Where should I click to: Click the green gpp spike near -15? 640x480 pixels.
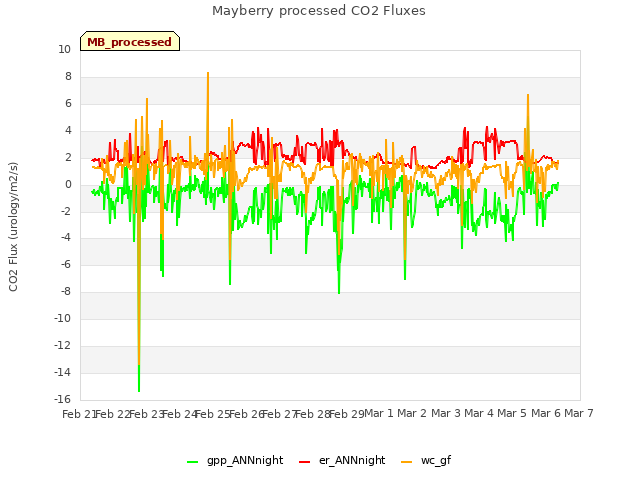139,390
